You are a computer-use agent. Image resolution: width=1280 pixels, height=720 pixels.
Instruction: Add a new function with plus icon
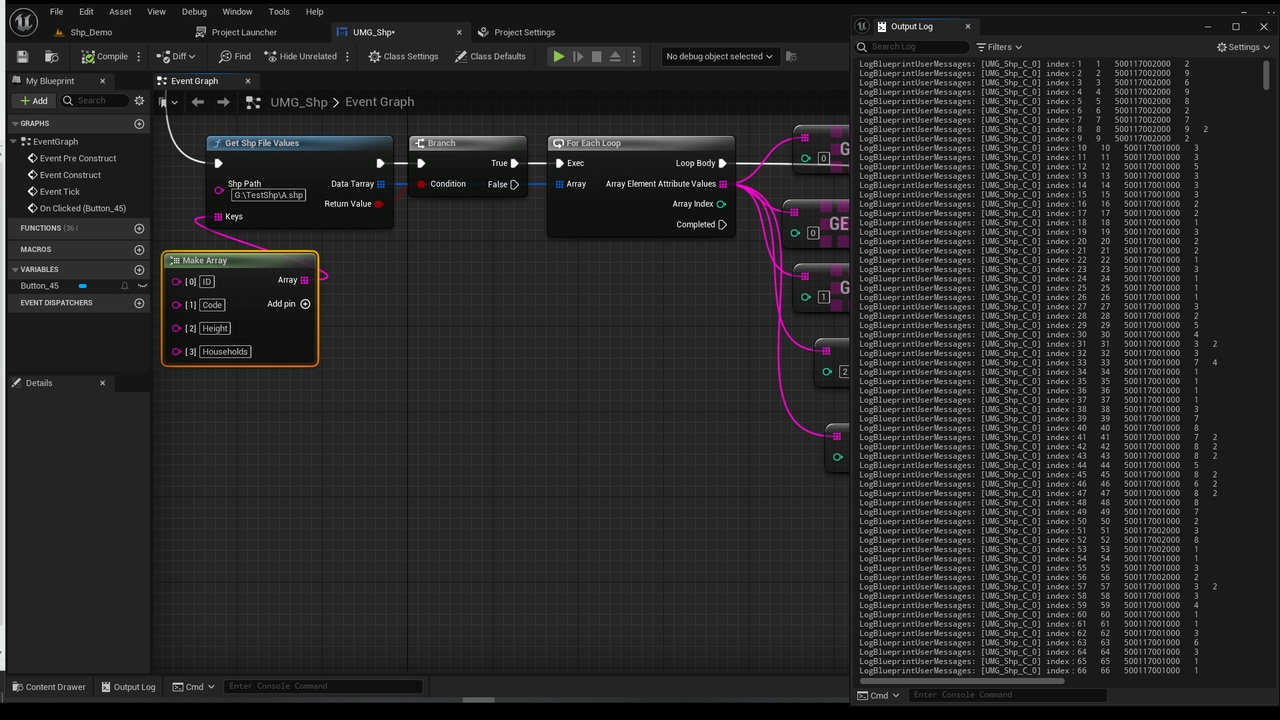(139, 228)
